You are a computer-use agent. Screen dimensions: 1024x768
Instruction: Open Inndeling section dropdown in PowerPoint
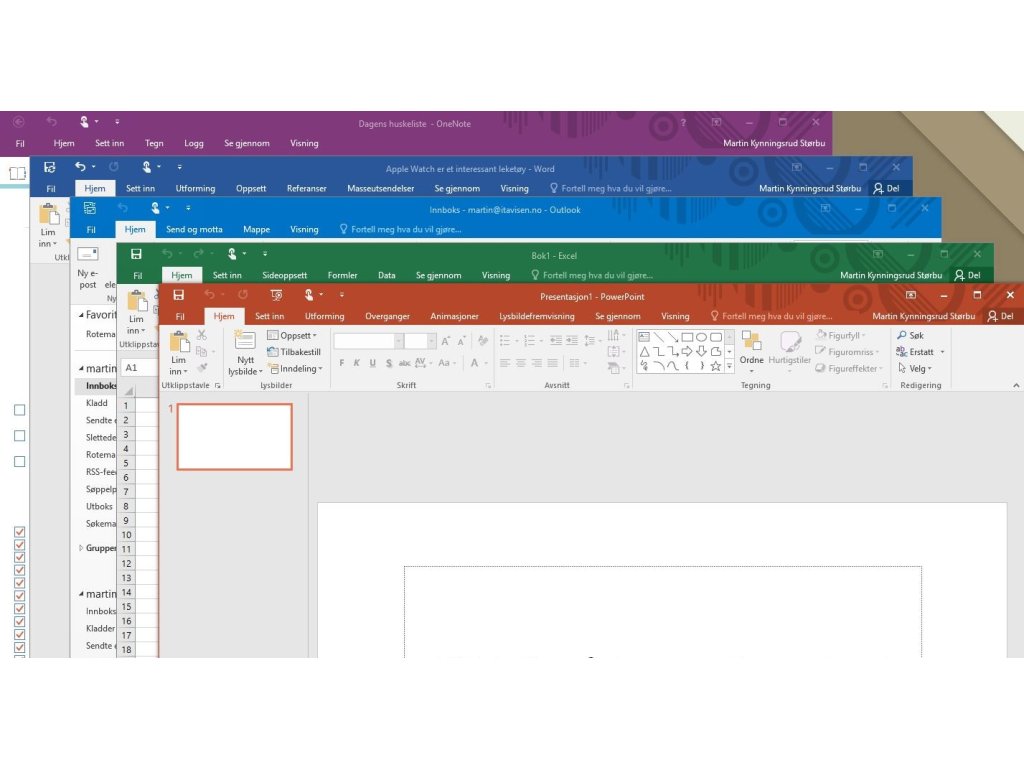pyautogui.click(x=296, y=368)
